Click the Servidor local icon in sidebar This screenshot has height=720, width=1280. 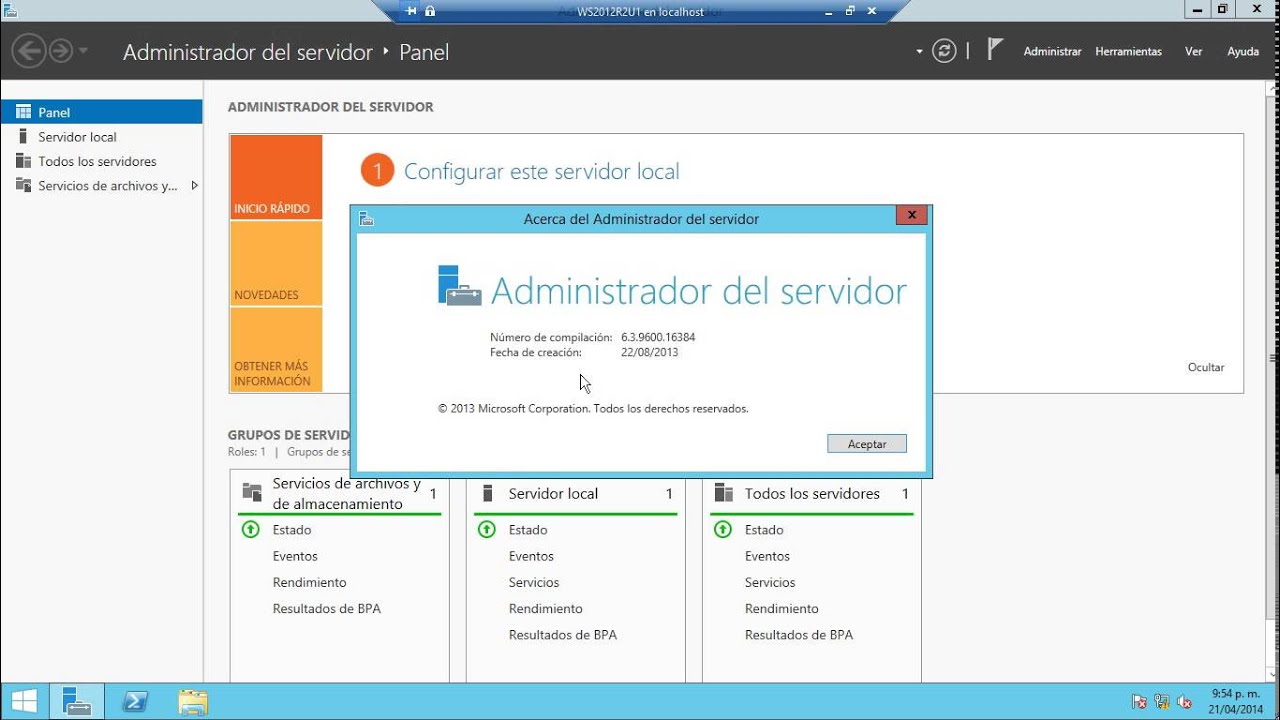23,136
